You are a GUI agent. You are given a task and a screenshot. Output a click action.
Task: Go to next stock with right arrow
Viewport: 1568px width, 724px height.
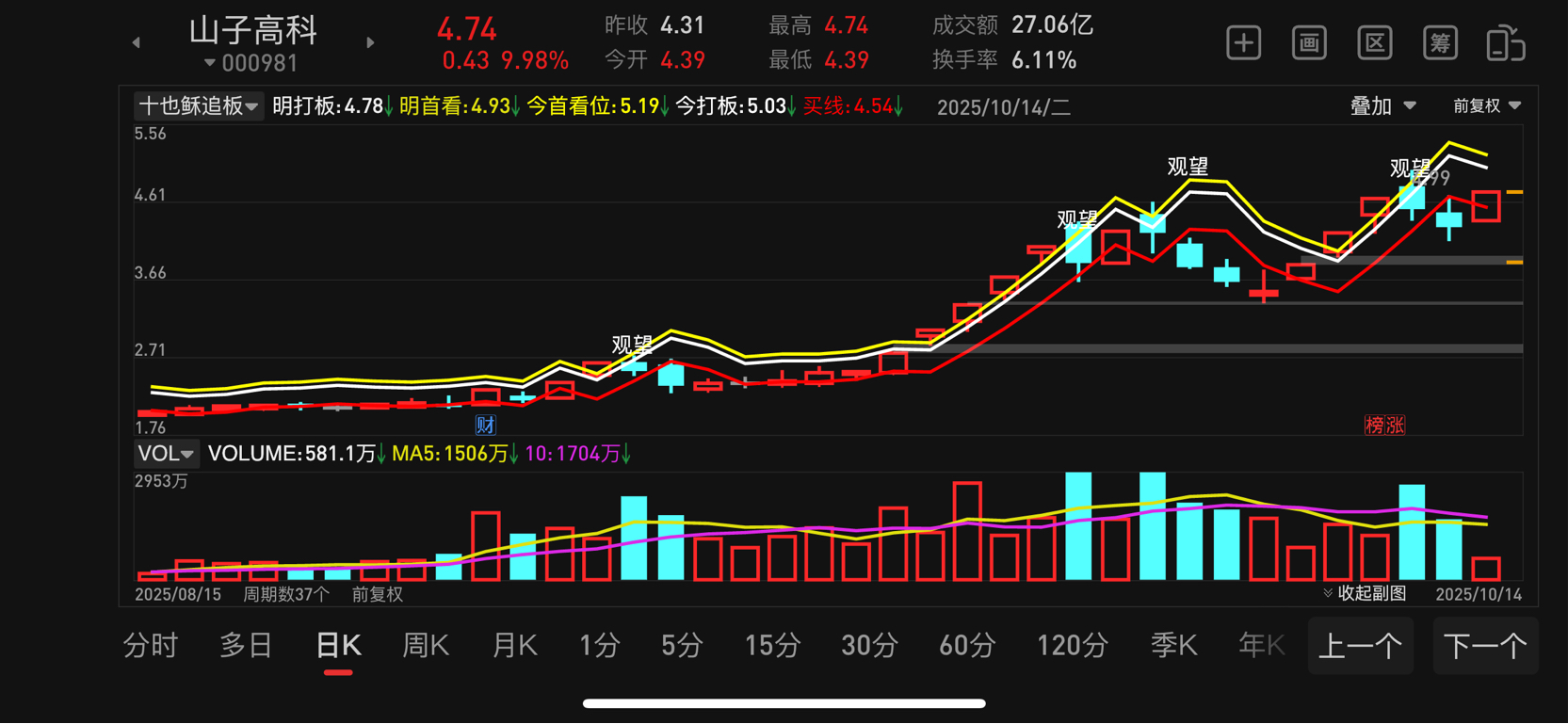coord(370,42)
